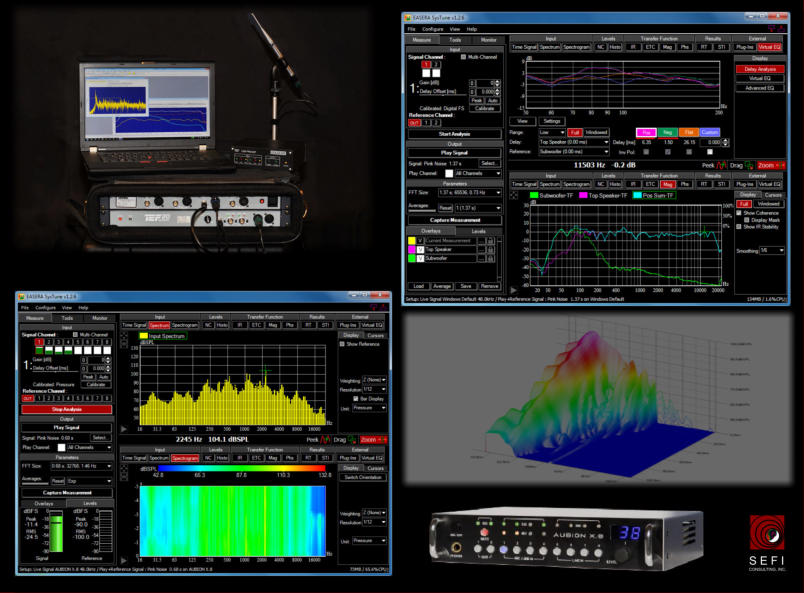
Task: Toggle Show Reference checkbox in lower-left window
Action: (x=342, y=344)
